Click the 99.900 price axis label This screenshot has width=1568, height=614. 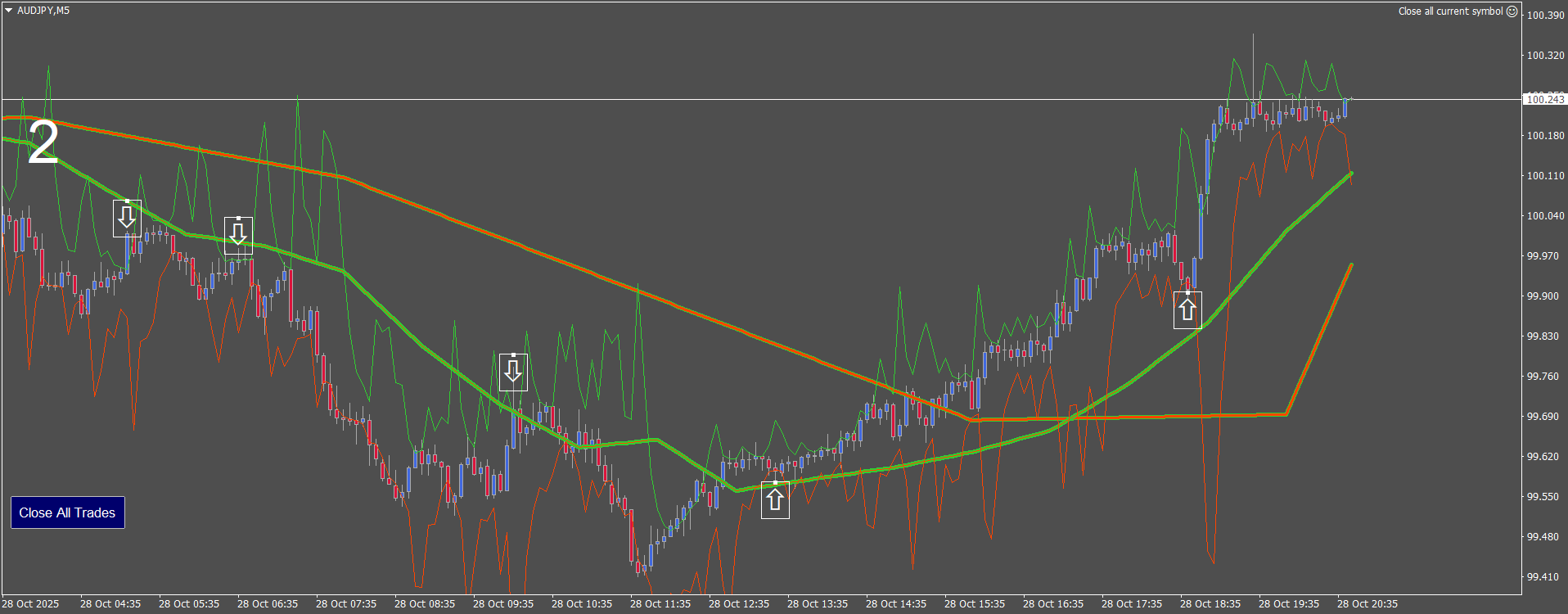(1543, 296)
